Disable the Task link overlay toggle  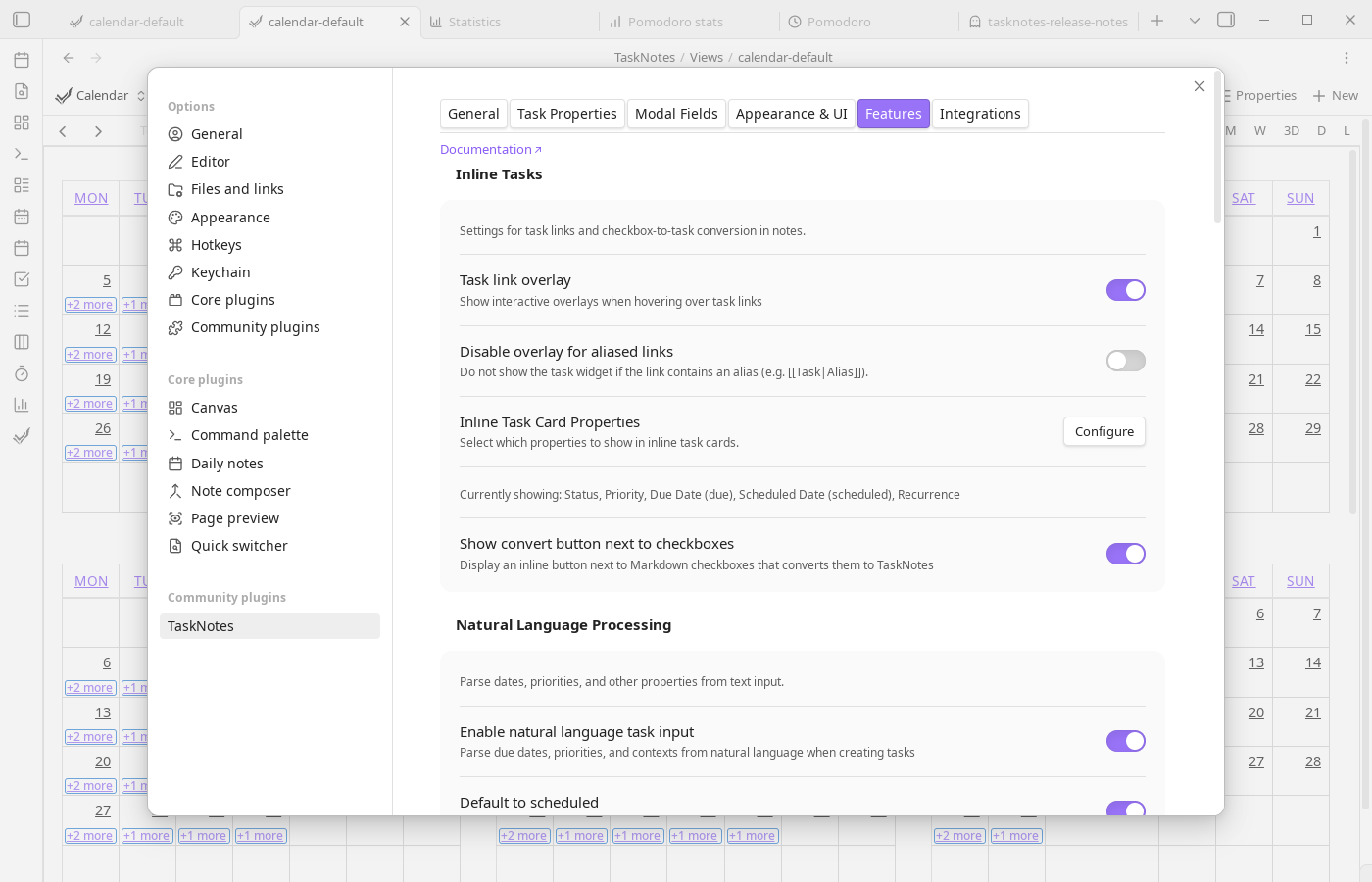click(x=1125, y=290)
